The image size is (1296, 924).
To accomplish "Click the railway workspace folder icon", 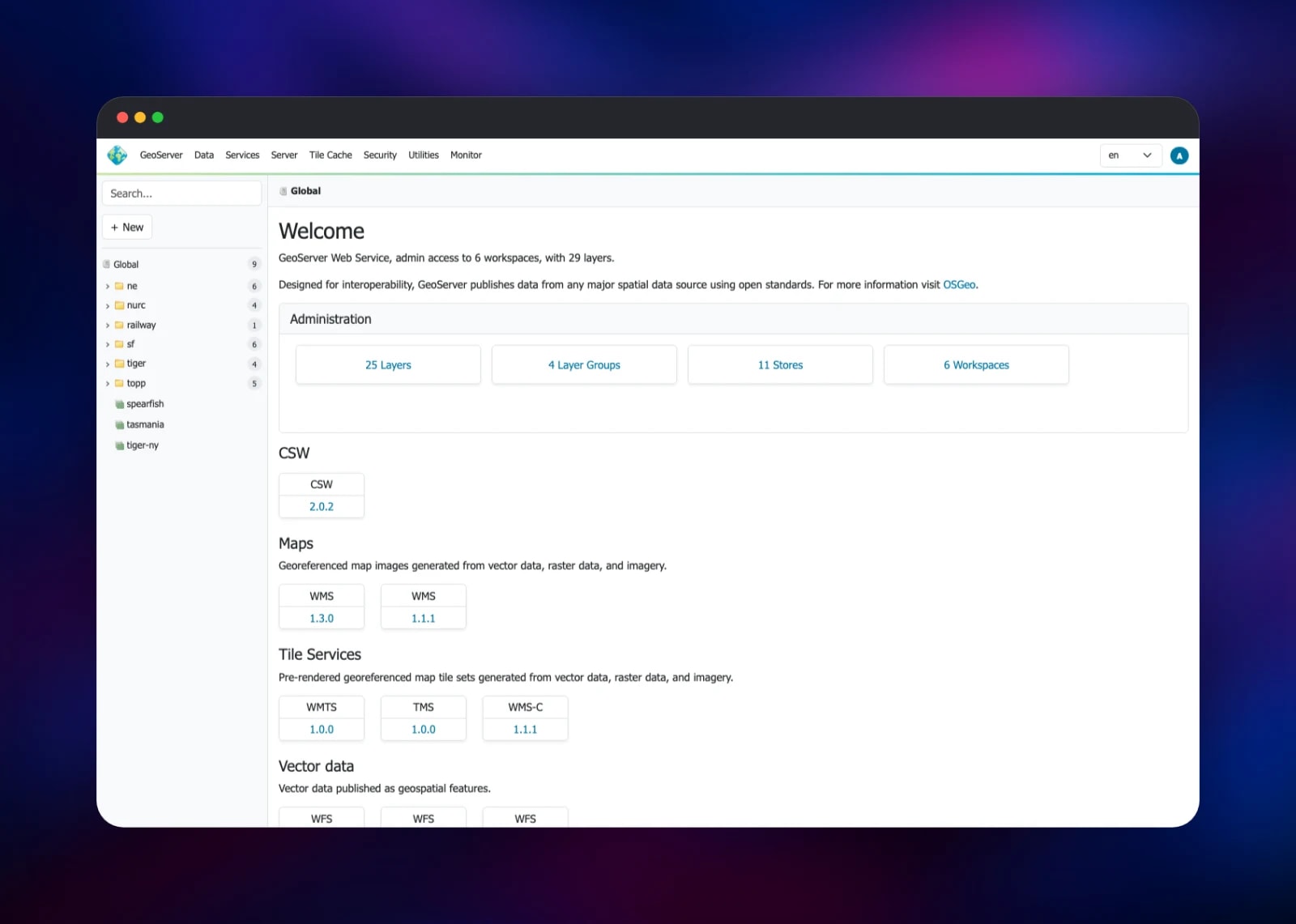I will click(119, 325).
